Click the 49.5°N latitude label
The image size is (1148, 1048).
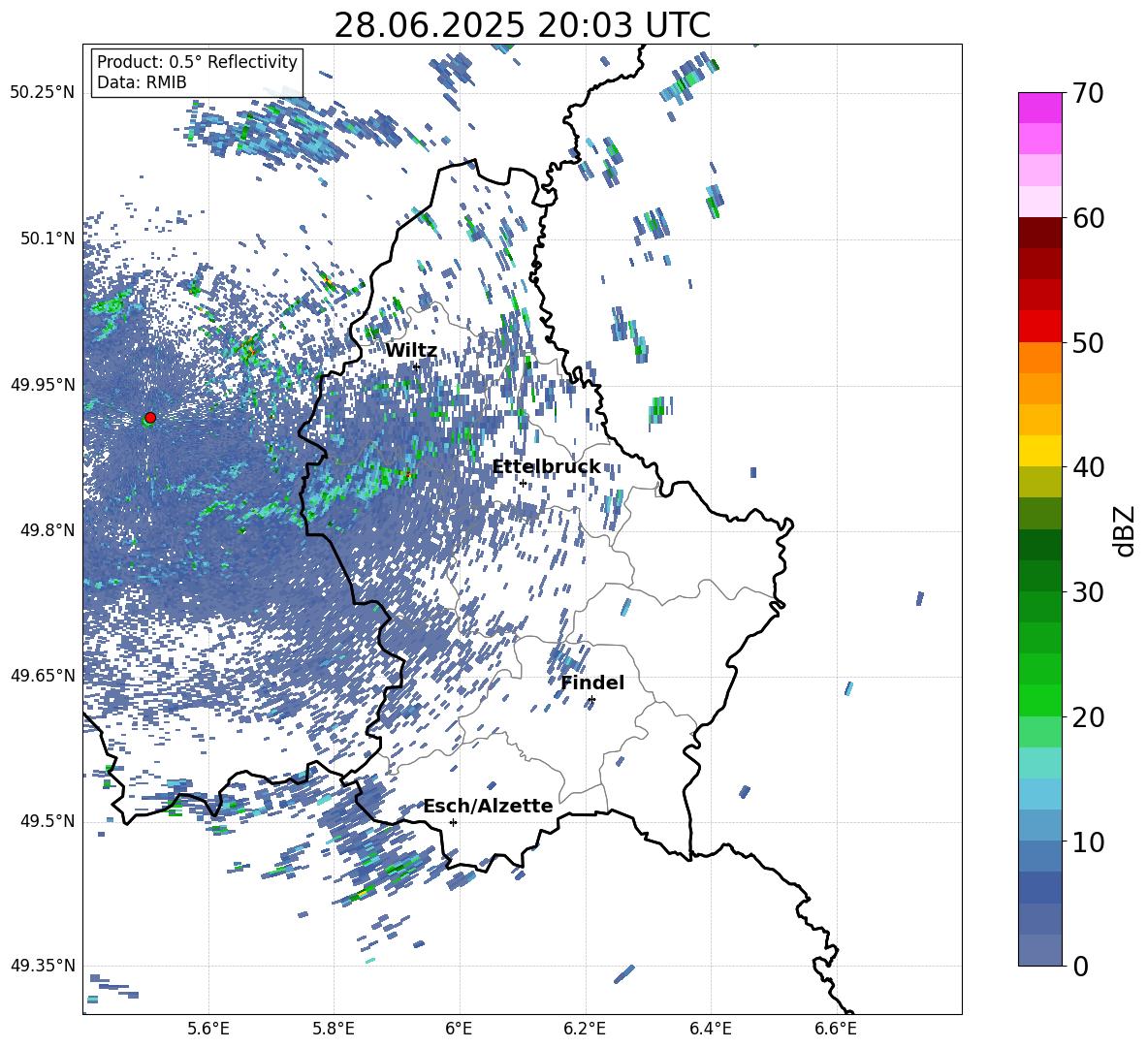tap(48, 821)
